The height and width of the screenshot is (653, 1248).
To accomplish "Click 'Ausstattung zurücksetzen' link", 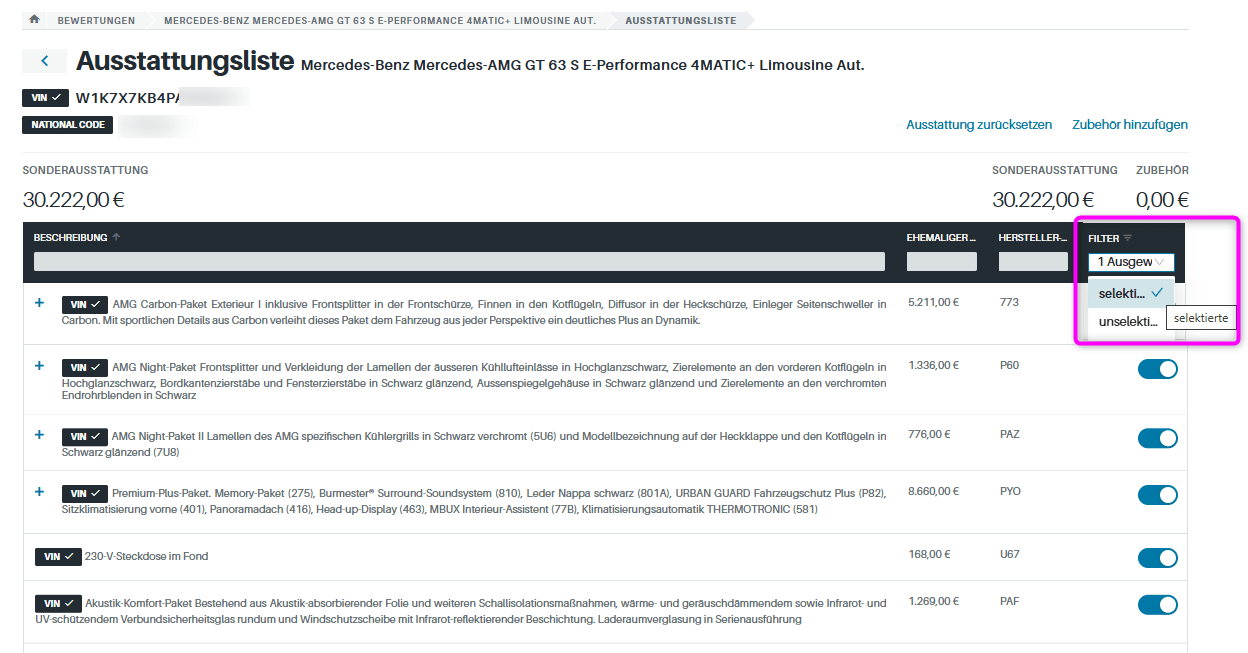I will pyautogui.click(x=979, y=125).
